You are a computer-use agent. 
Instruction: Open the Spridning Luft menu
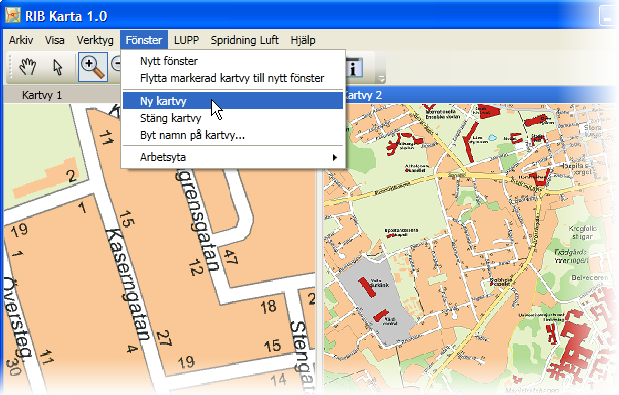coord(244,40)
